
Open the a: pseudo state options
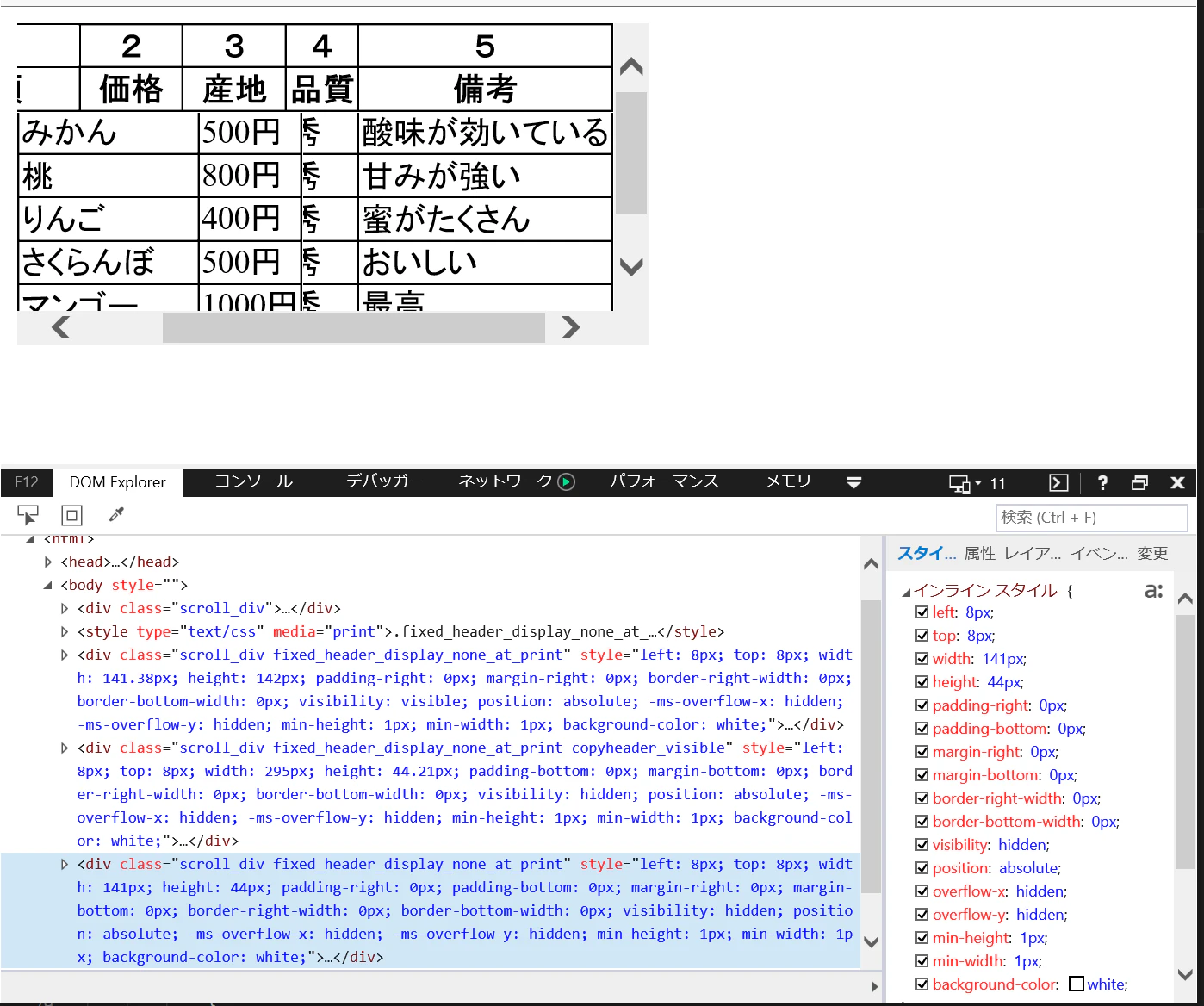click(1153, 591)
